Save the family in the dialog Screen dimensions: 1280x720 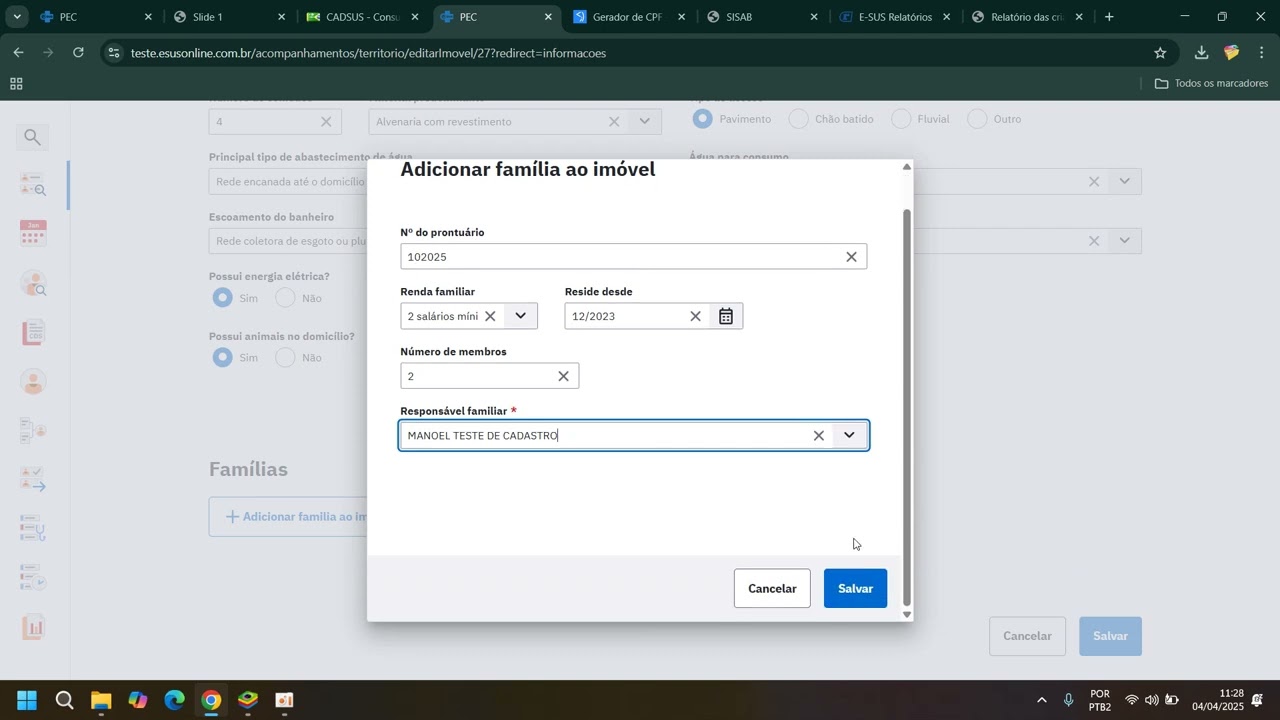(855, 589)
